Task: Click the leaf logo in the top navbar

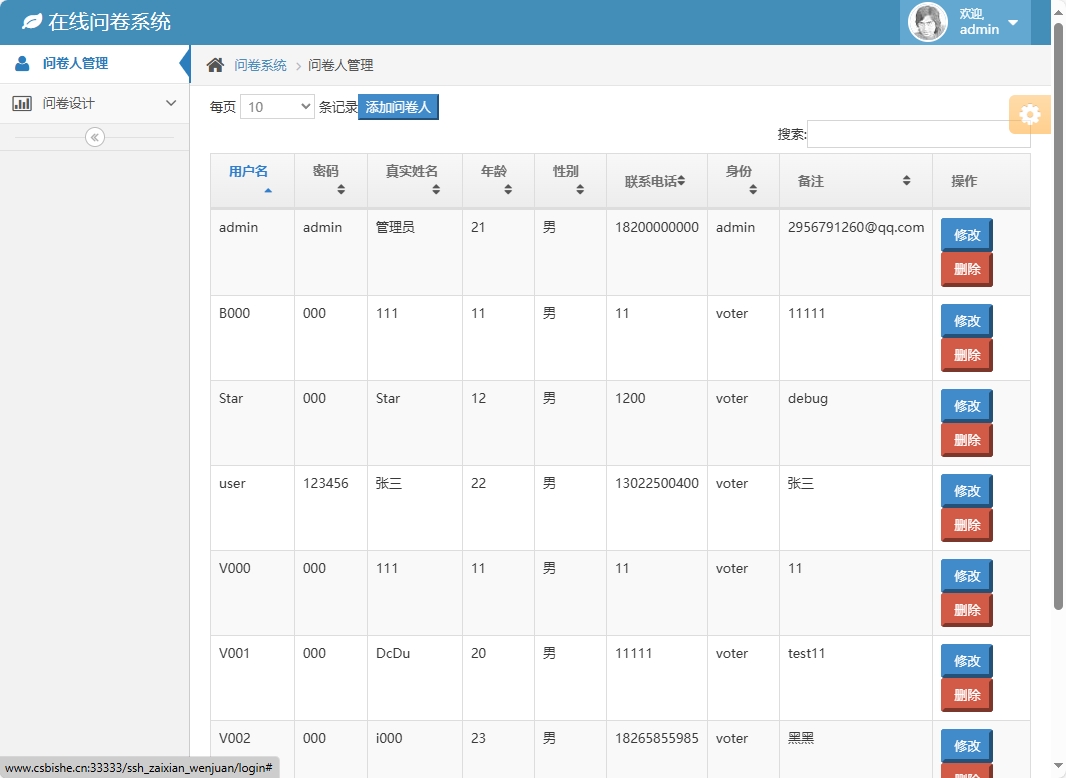Action: click(x=32, y=20)
